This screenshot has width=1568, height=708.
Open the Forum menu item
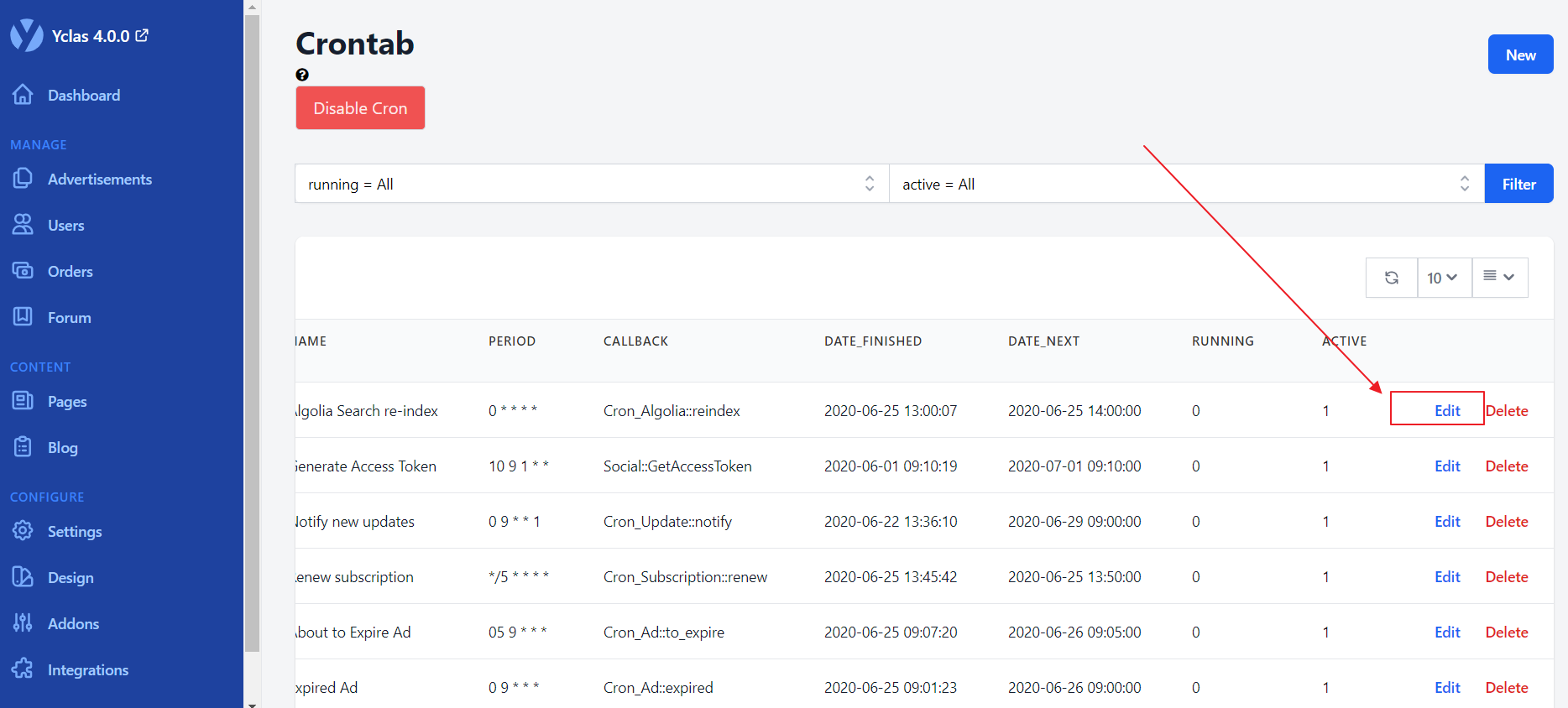(69, 317)
